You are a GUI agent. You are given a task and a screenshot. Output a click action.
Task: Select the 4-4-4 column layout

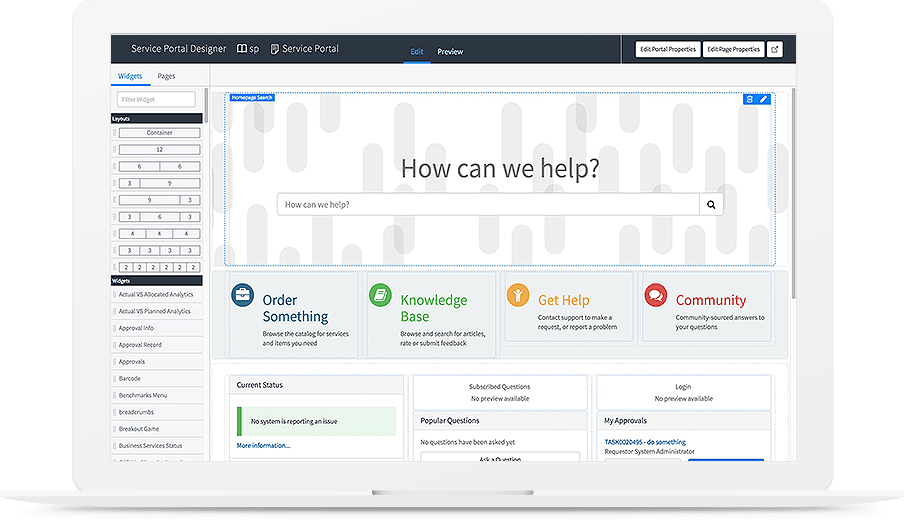point(160,233)
